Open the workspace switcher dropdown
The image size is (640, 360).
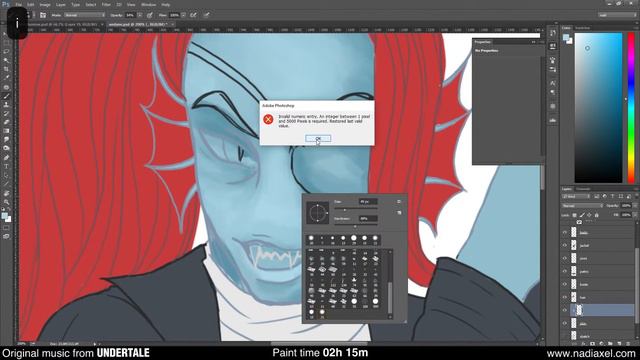click(617, 15)
